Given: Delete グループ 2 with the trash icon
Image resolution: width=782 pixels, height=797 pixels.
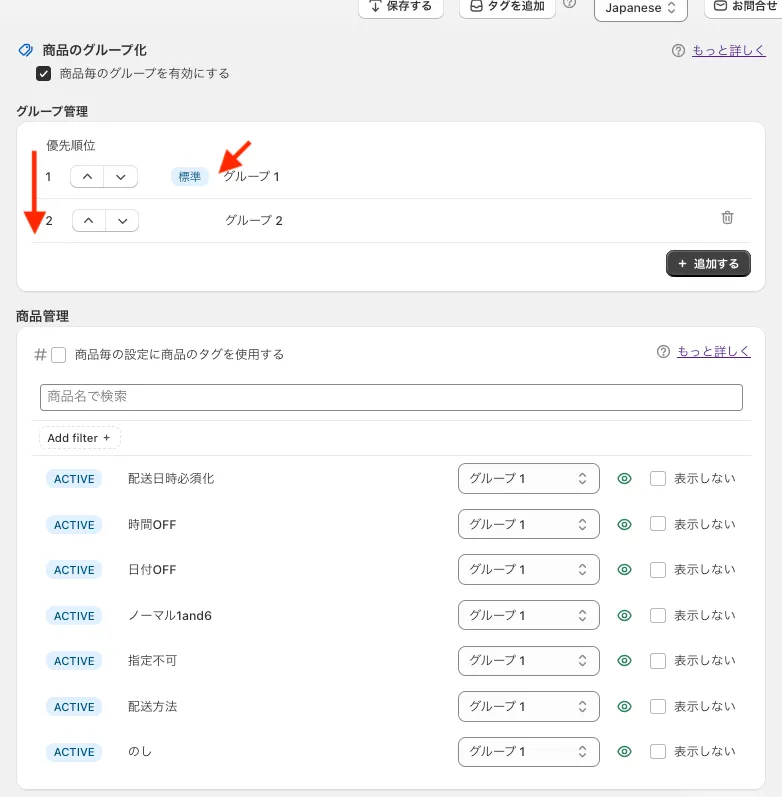Looking at the screenshot, I should (727, 218).
